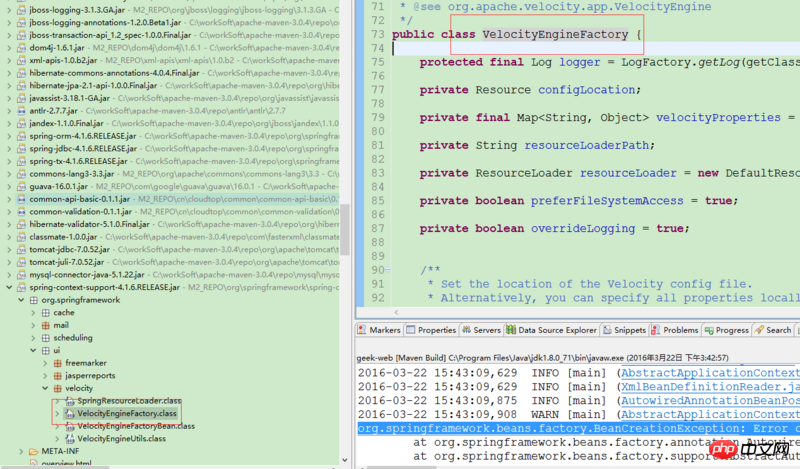Click the configLocation field in the editor
The height and width of the screenshot is (469, 800).
click(586, 90)
